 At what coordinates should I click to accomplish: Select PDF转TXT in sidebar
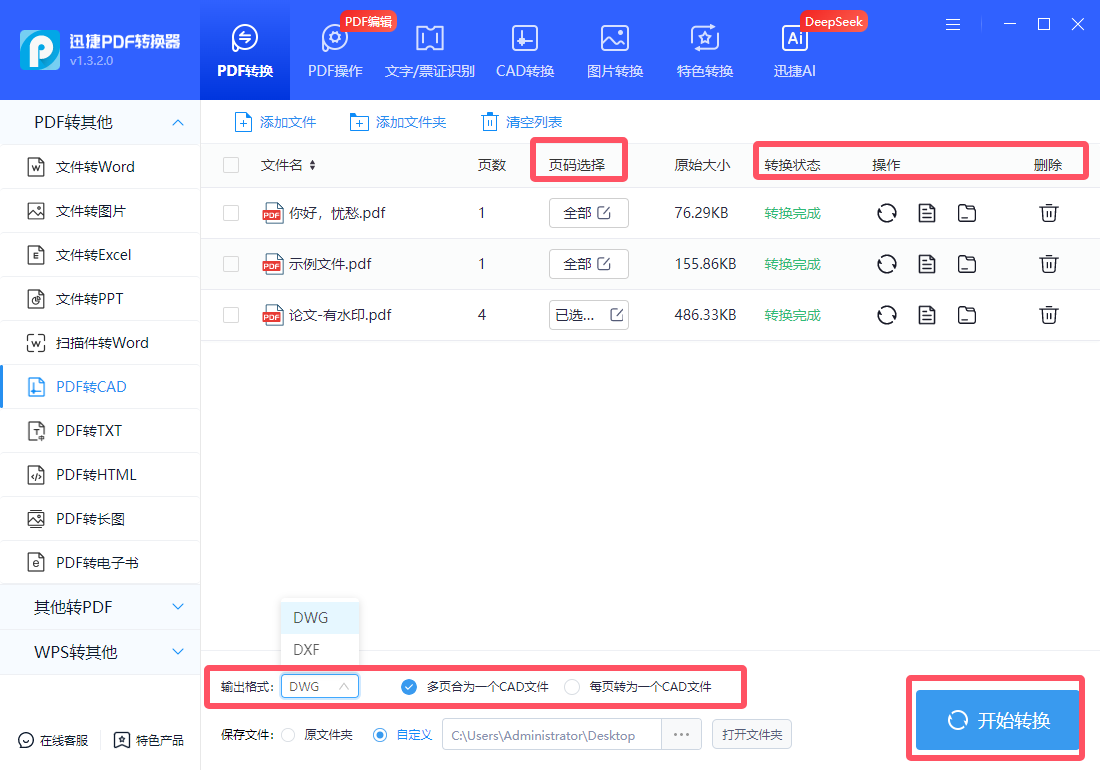pyautogui.click(x=100, y=431)
